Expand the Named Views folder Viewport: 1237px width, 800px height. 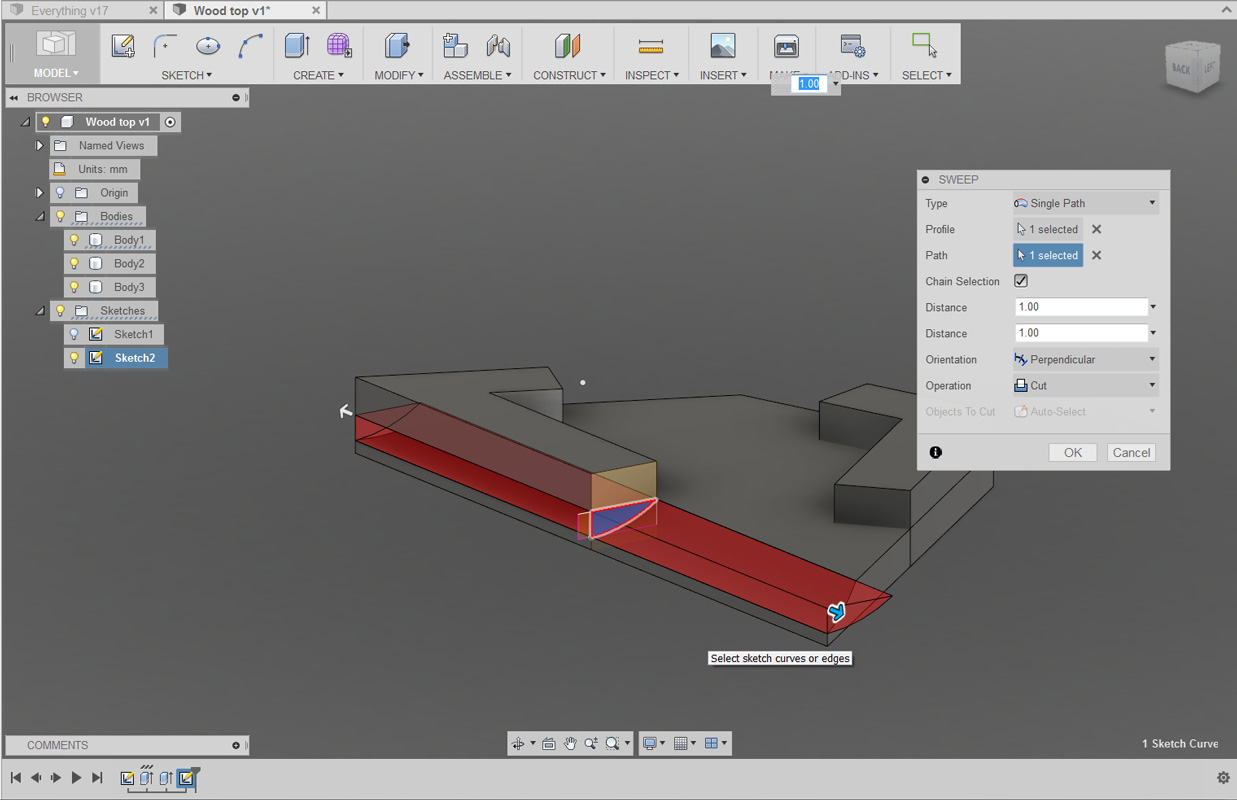point(40,145)
